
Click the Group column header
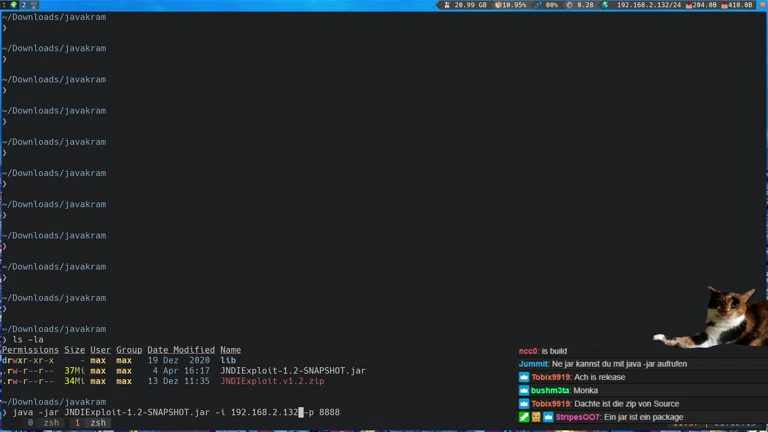[x=129, y=350]
